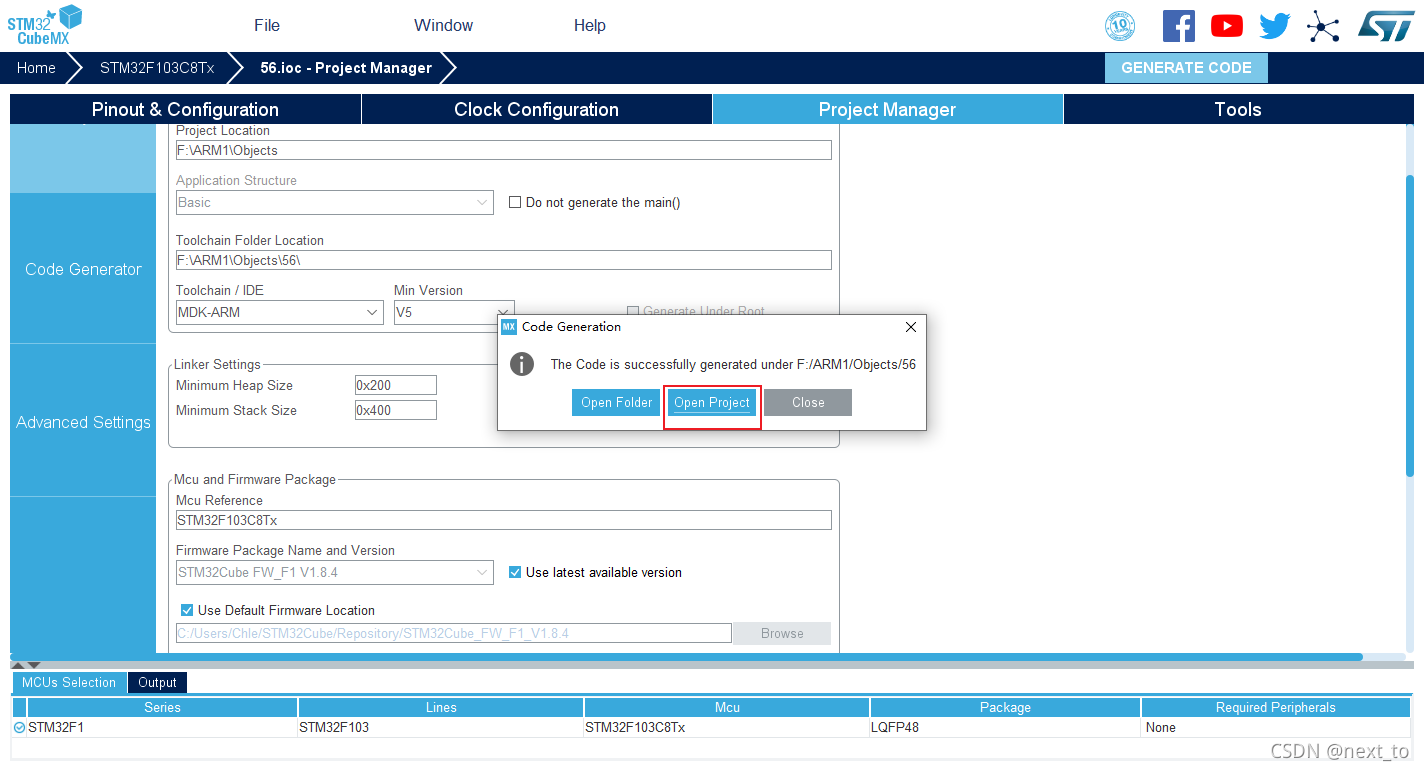Screen dimensions: 1424x771
Task: Click the GENERATE CODE button
Action: [1186, 68]
